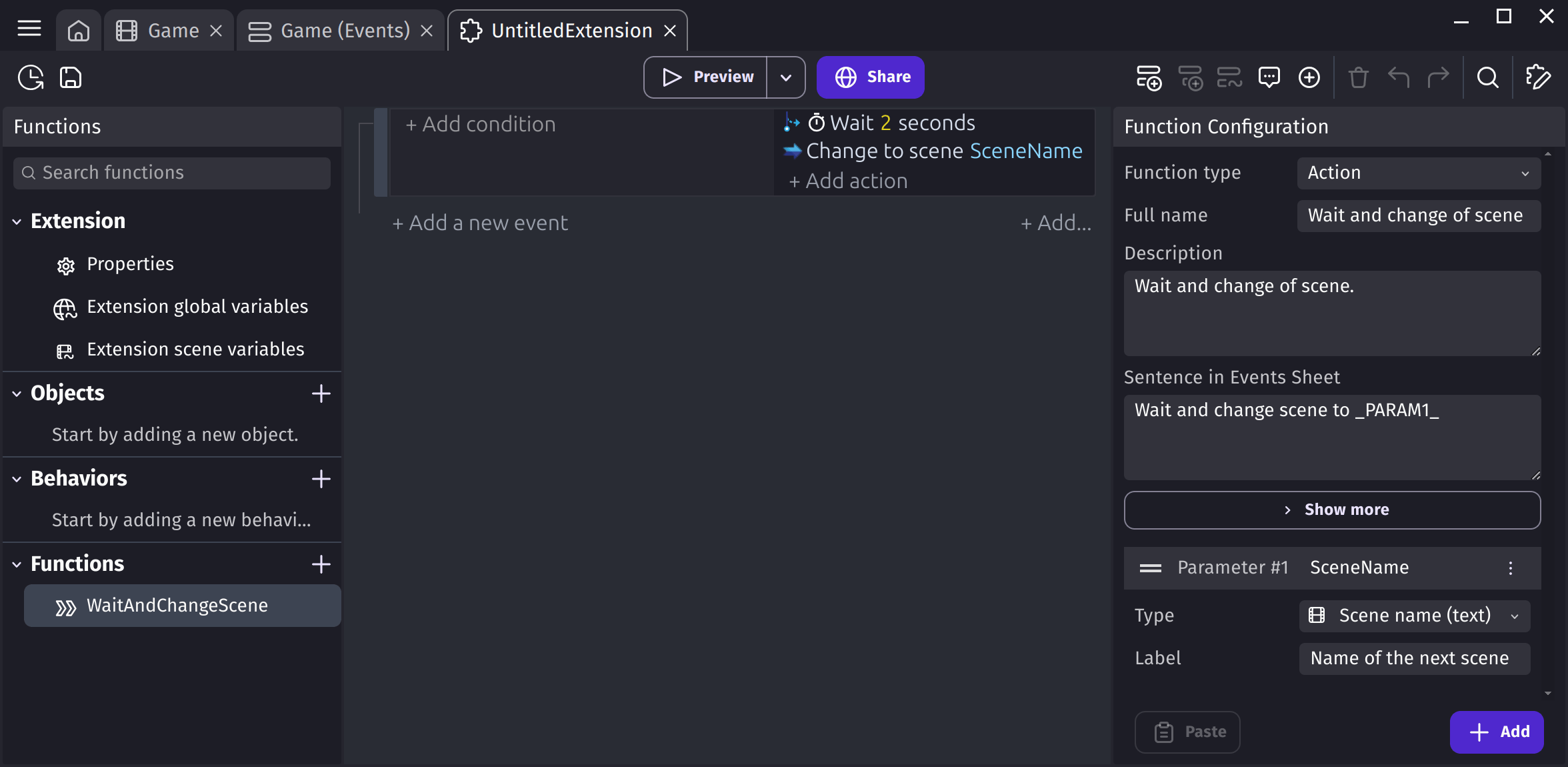Click the Share button
Viewport: 1568px width, 767px height.
coord(870,77)
